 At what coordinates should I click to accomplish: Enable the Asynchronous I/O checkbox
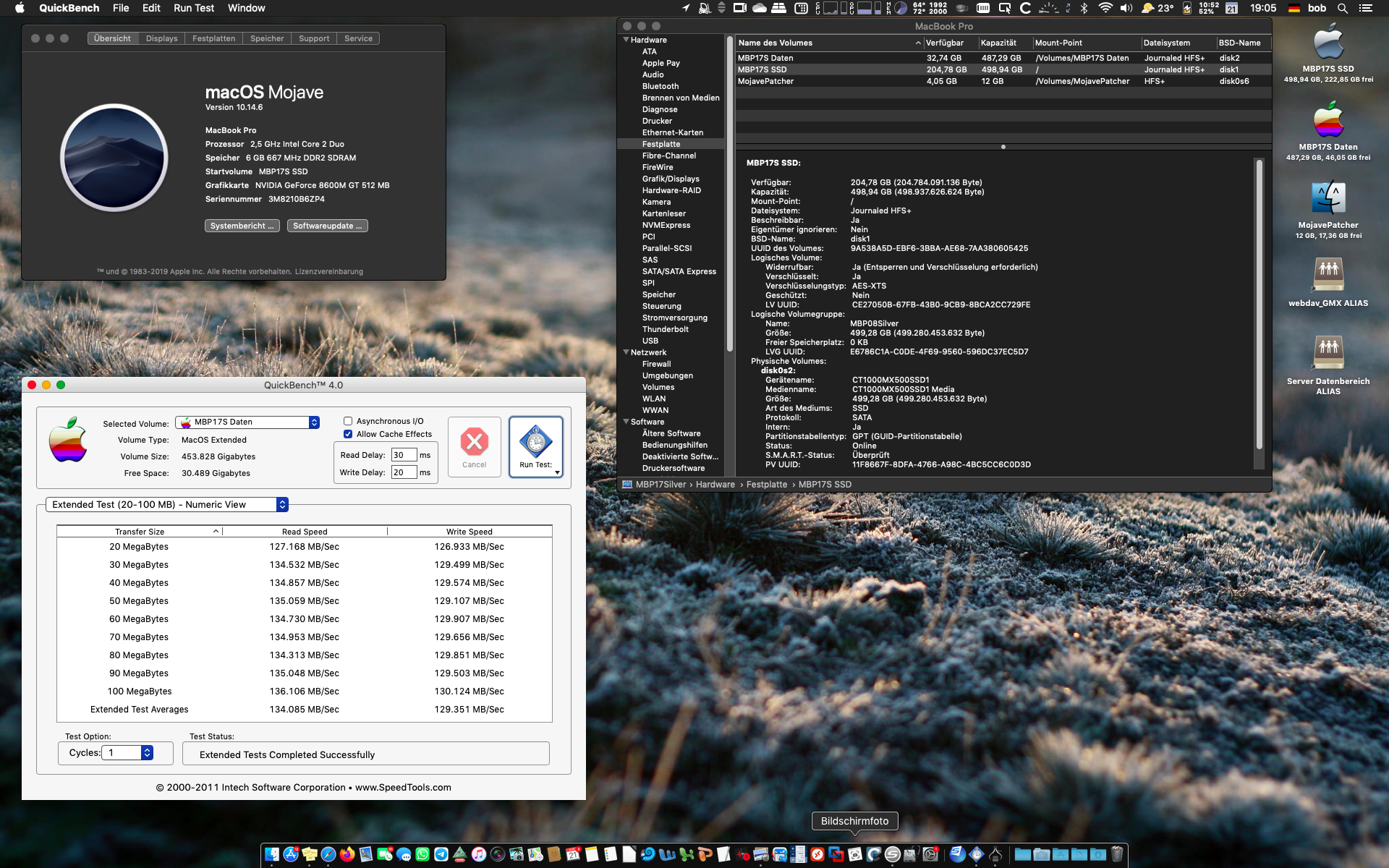pyautogui.click(x=348, y=421)
